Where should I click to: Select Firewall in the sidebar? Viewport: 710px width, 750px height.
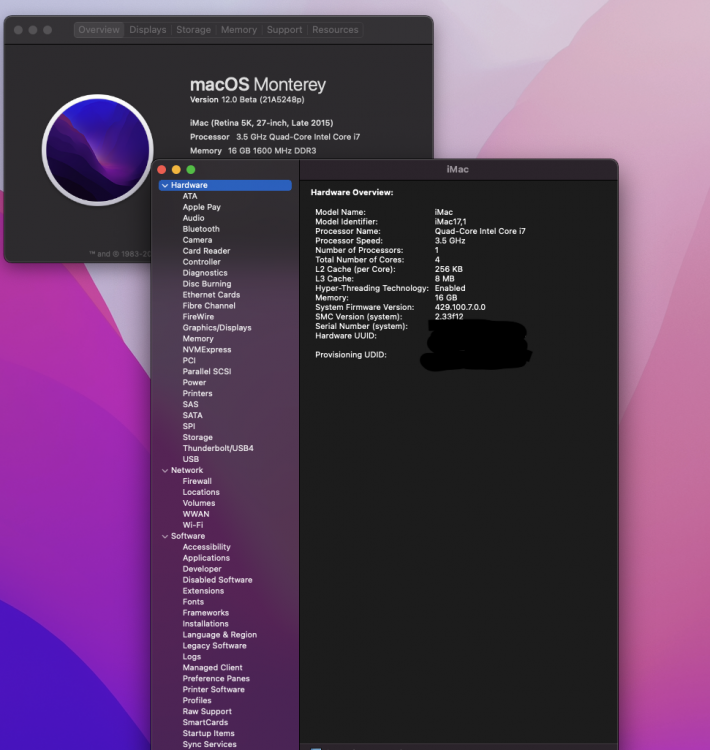(x=197, y=482)
